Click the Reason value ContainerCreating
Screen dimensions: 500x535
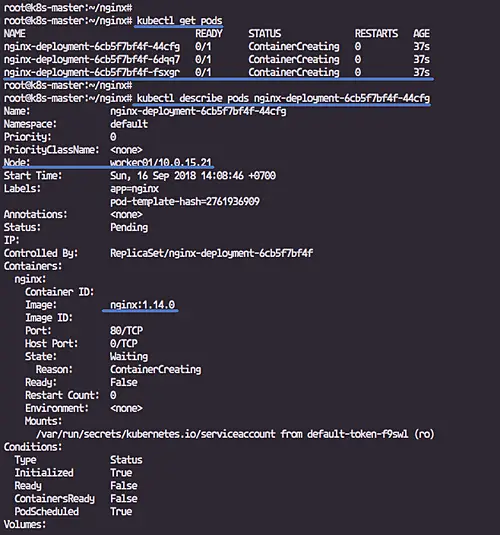pos(156,370)
